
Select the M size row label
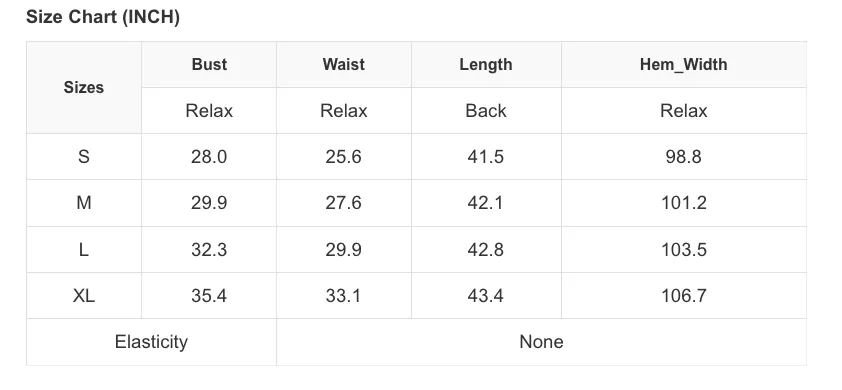[x=84, y=203]
